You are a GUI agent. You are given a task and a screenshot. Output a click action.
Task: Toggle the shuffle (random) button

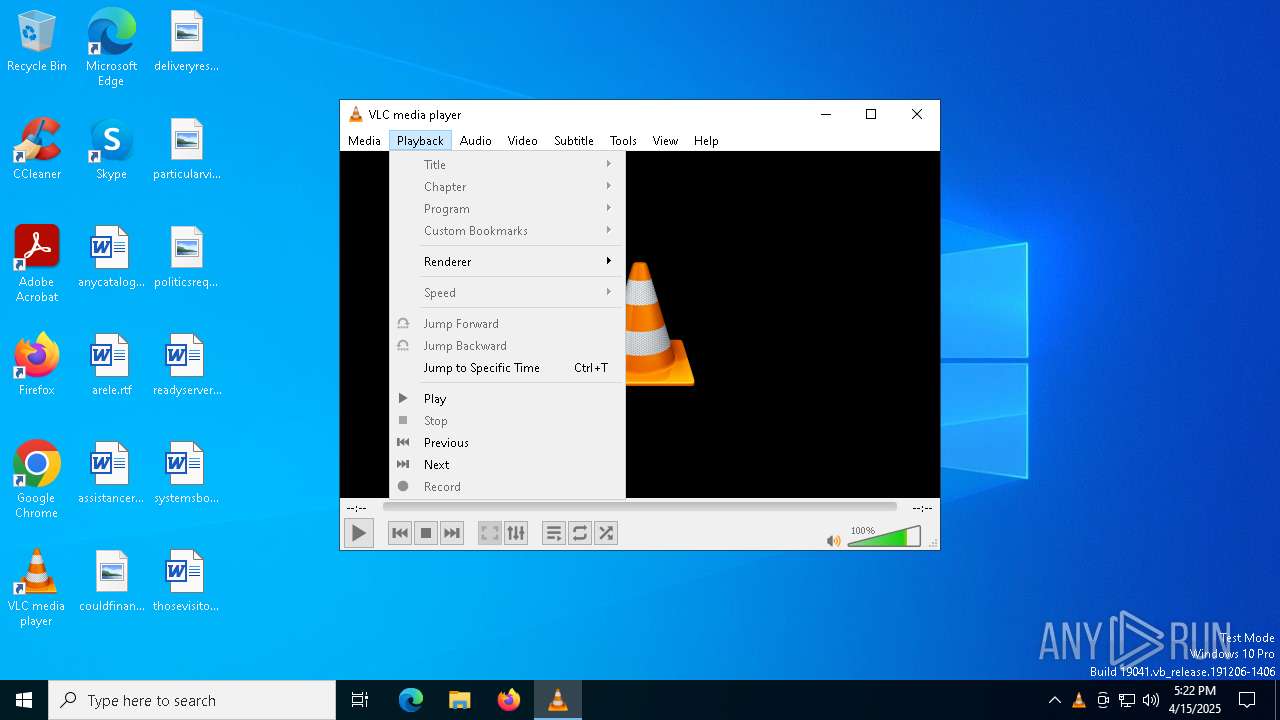pos(606,533)
